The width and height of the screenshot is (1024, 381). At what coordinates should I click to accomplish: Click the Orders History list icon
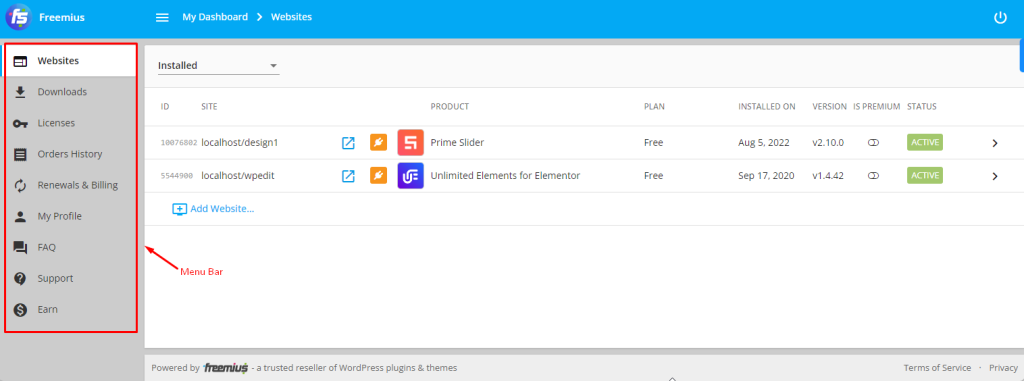pyautogui.click(x=21, y=155)
